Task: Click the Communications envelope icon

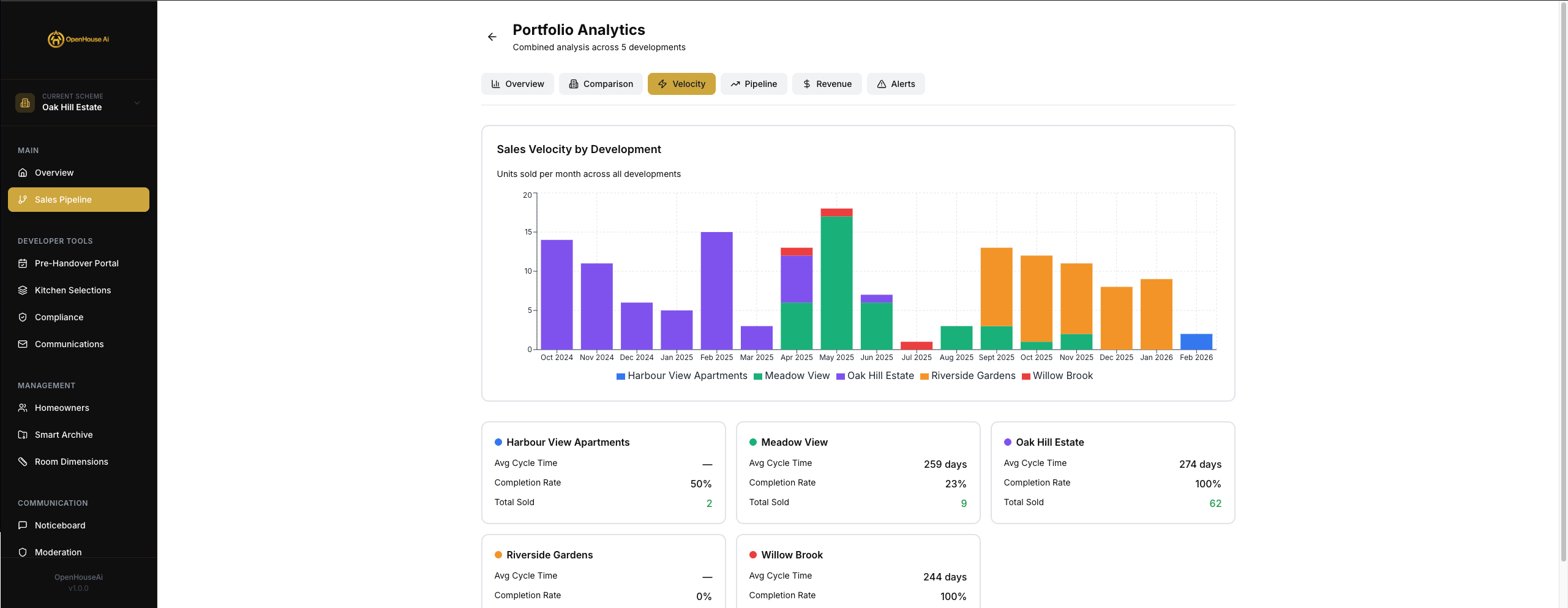Action: pos(23,344)
